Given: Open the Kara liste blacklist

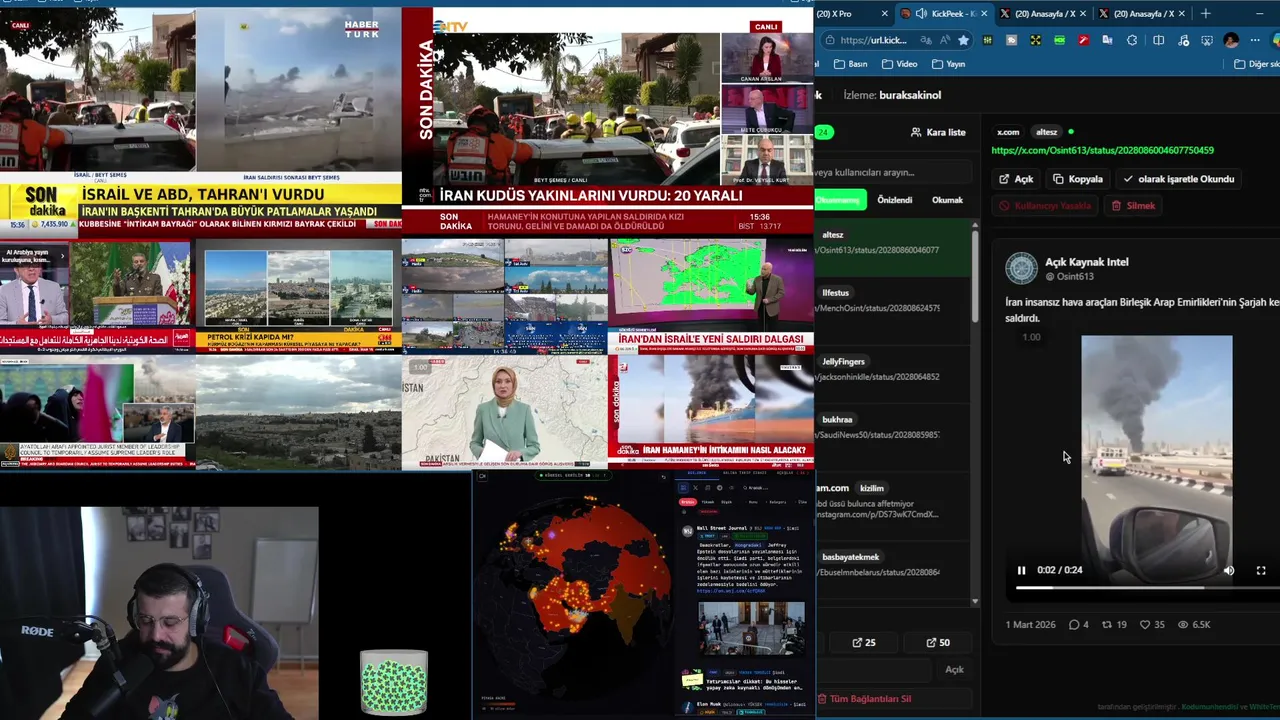Looking at the screenshot, I should (938, 132).
